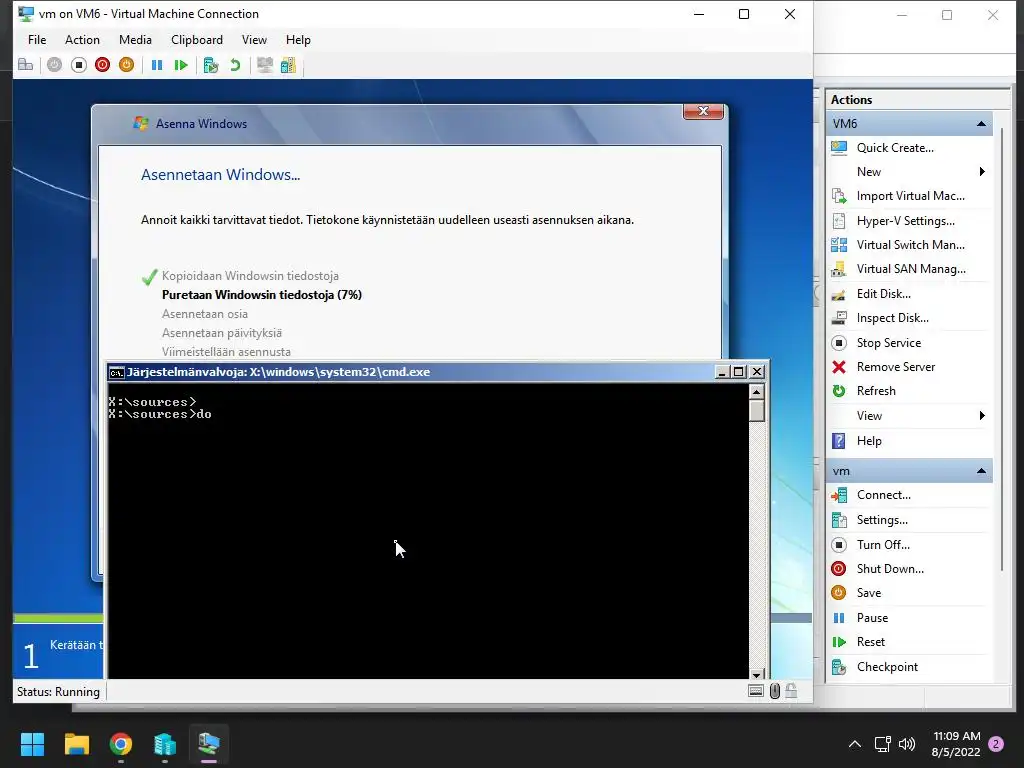The height and width of the screenshot is (768, 1024).
Task: Open the Media menu
Action: pos(135,40)
